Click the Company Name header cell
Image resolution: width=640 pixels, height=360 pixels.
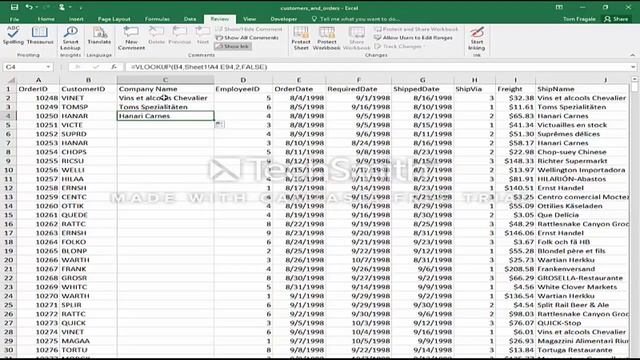[165, 89]
